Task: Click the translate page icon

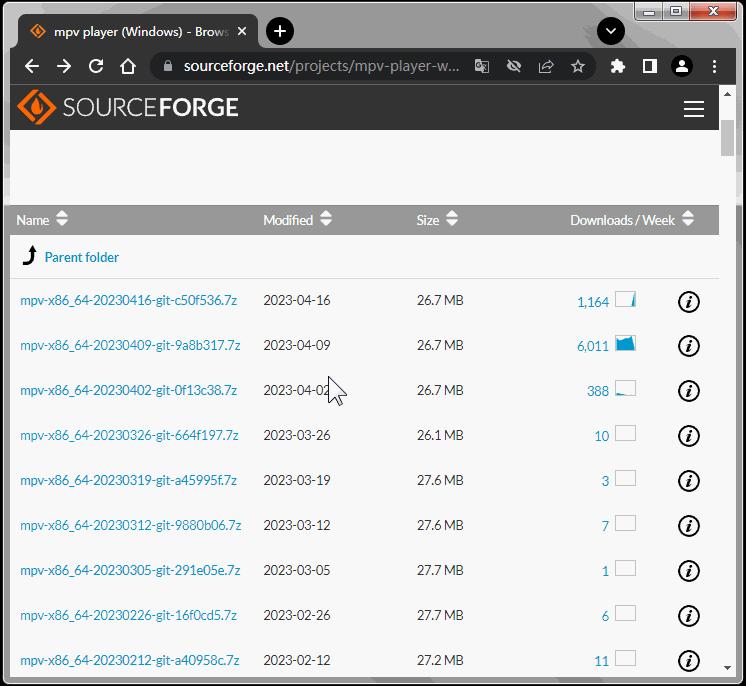Action: pos(481,66)
